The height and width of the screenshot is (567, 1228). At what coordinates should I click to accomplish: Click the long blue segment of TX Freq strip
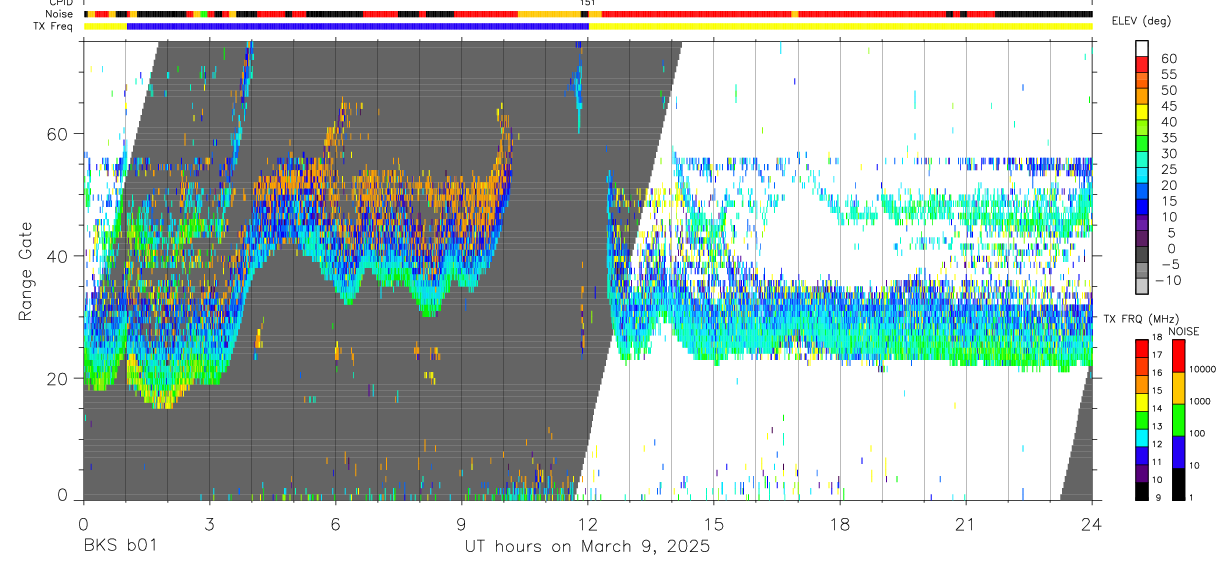coord(358,26)
